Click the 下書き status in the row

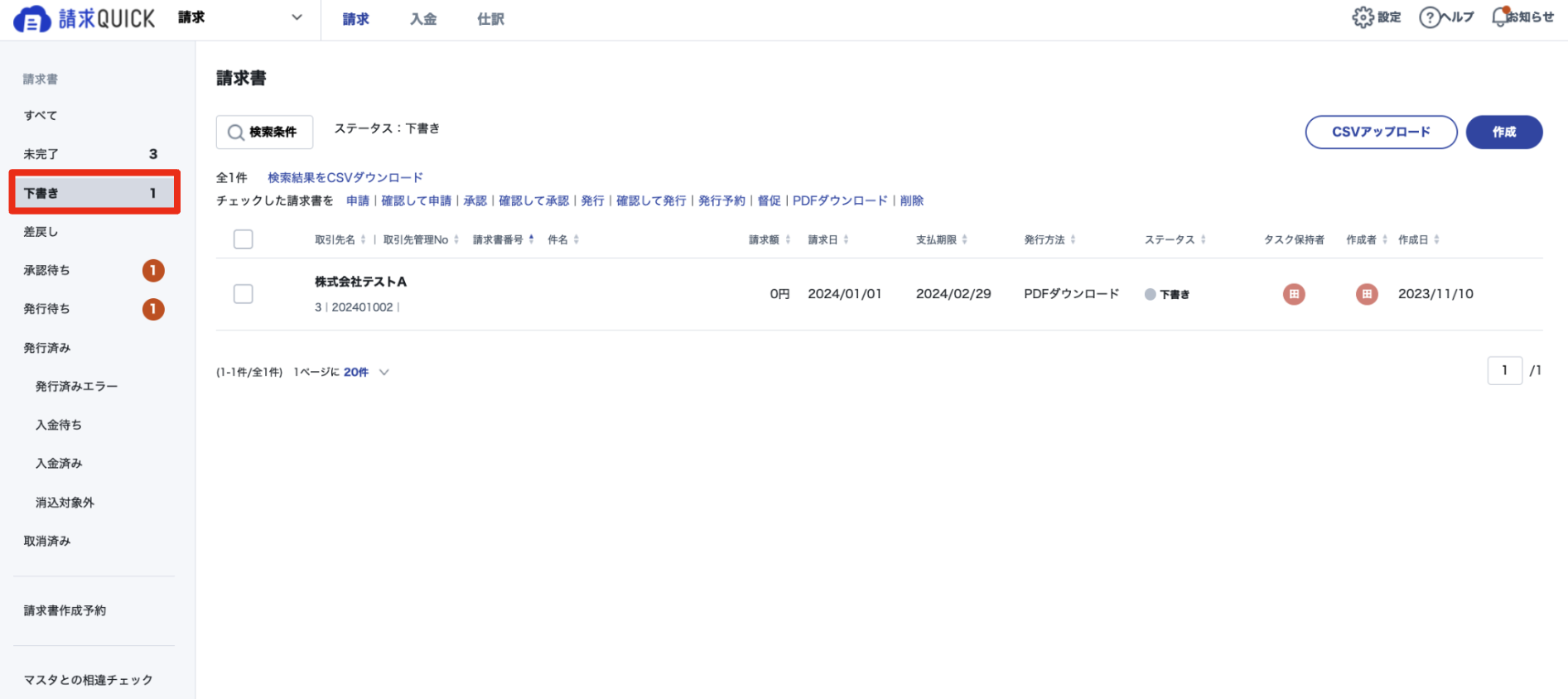1167,294
